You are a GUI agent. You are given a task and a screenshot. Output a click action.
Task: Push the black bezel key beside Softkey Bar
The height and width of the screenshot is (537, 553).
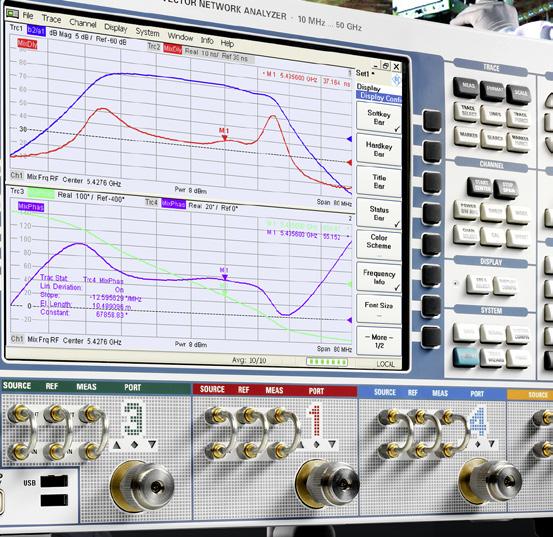[432, 121]
